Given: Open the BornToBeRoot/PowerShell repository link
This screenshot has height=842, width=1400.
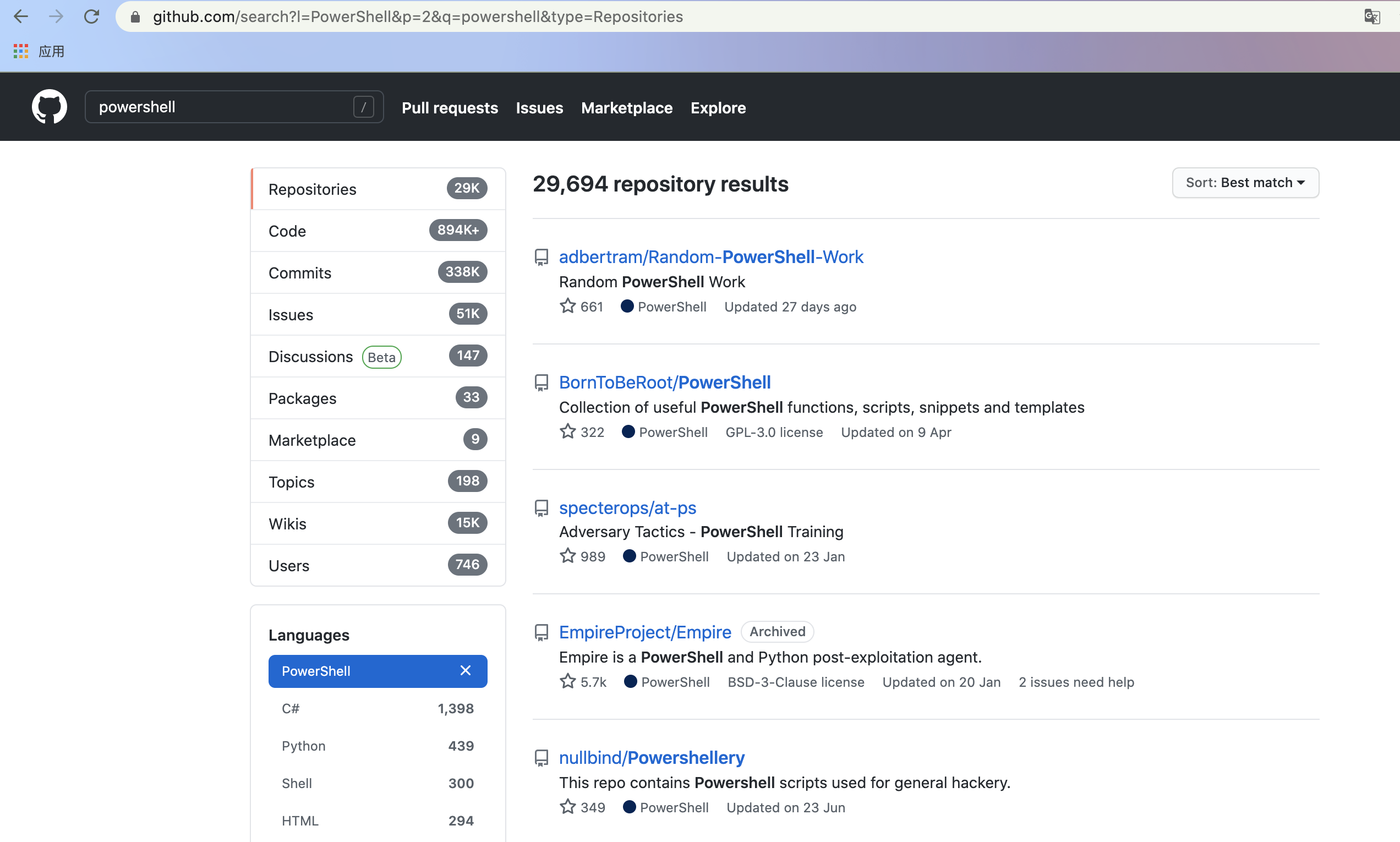Looking at the screenshot, I should click(x=664, y=382).
